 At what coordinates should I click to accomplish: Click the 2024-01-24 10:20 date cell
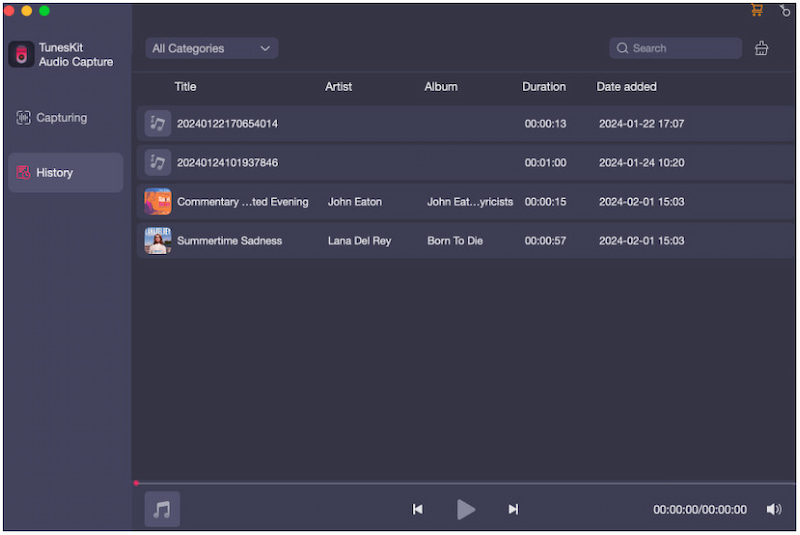click(x=641, y=163)
